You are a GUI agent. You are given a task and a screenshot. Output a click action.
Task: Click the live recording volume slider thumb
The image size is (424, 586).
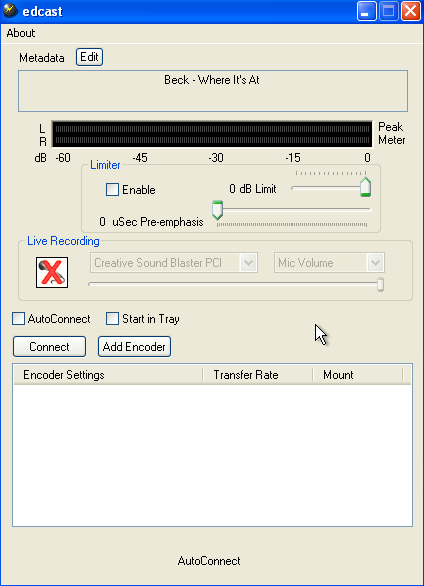tap(380, 284)
